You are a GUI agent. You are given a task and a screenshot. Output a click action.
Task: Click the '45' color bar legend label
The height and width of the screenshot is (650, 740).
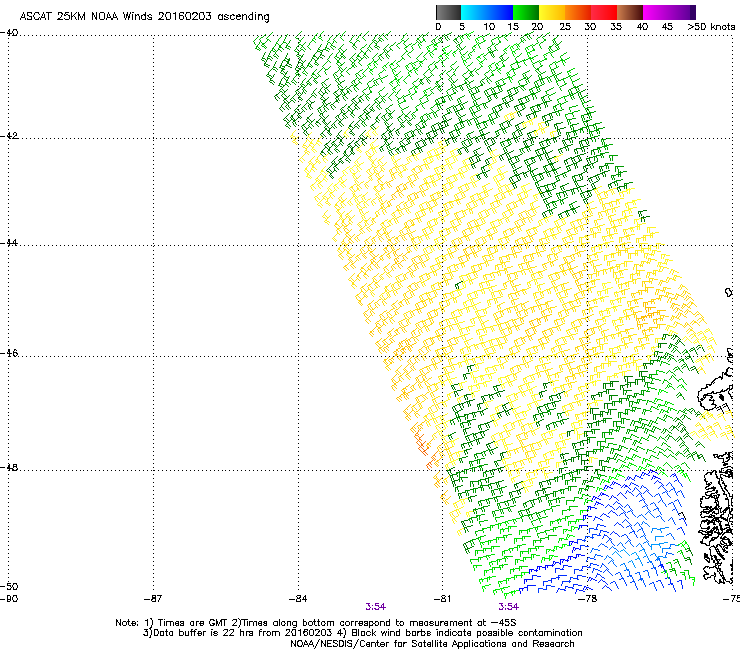[x=667, y=27]
